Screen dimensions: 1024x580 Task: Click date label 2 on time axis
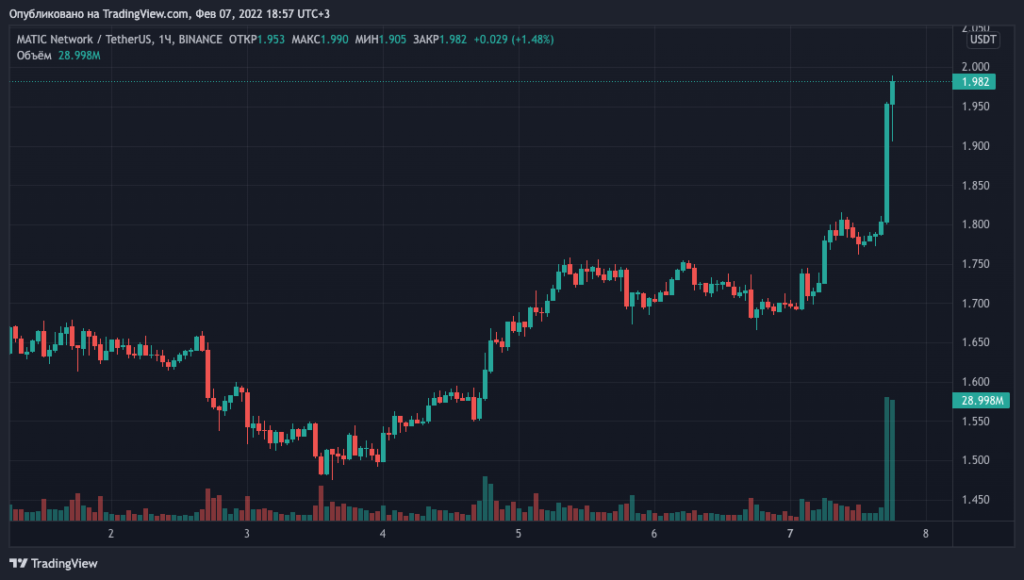coord(110,534)
